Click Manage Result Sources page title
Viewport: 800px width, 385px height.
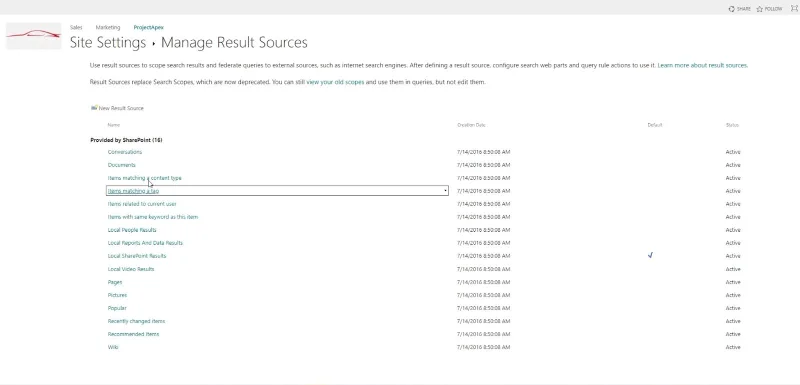coord(234,42)
